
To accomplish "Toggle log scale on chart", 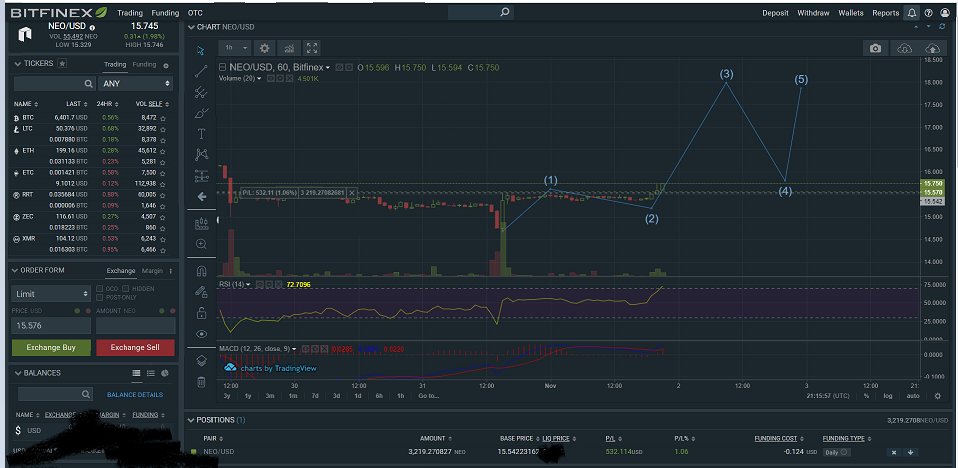I will tap(888, 396).
